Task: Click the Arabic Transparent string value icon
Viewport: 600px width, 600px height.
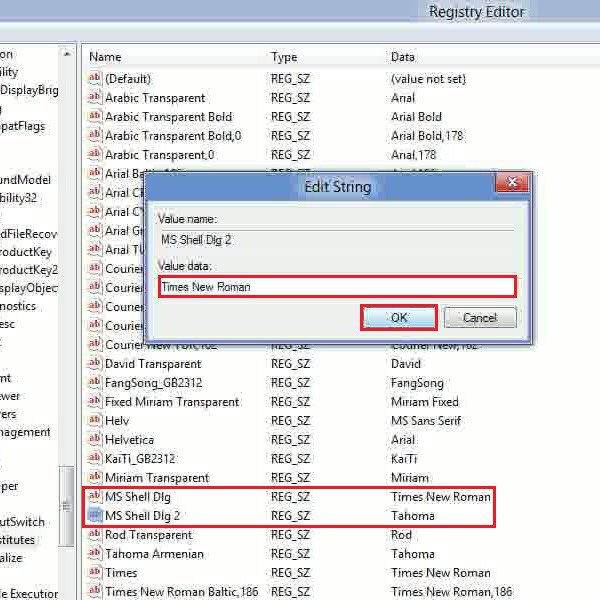Action: click(x=96, y=98)
